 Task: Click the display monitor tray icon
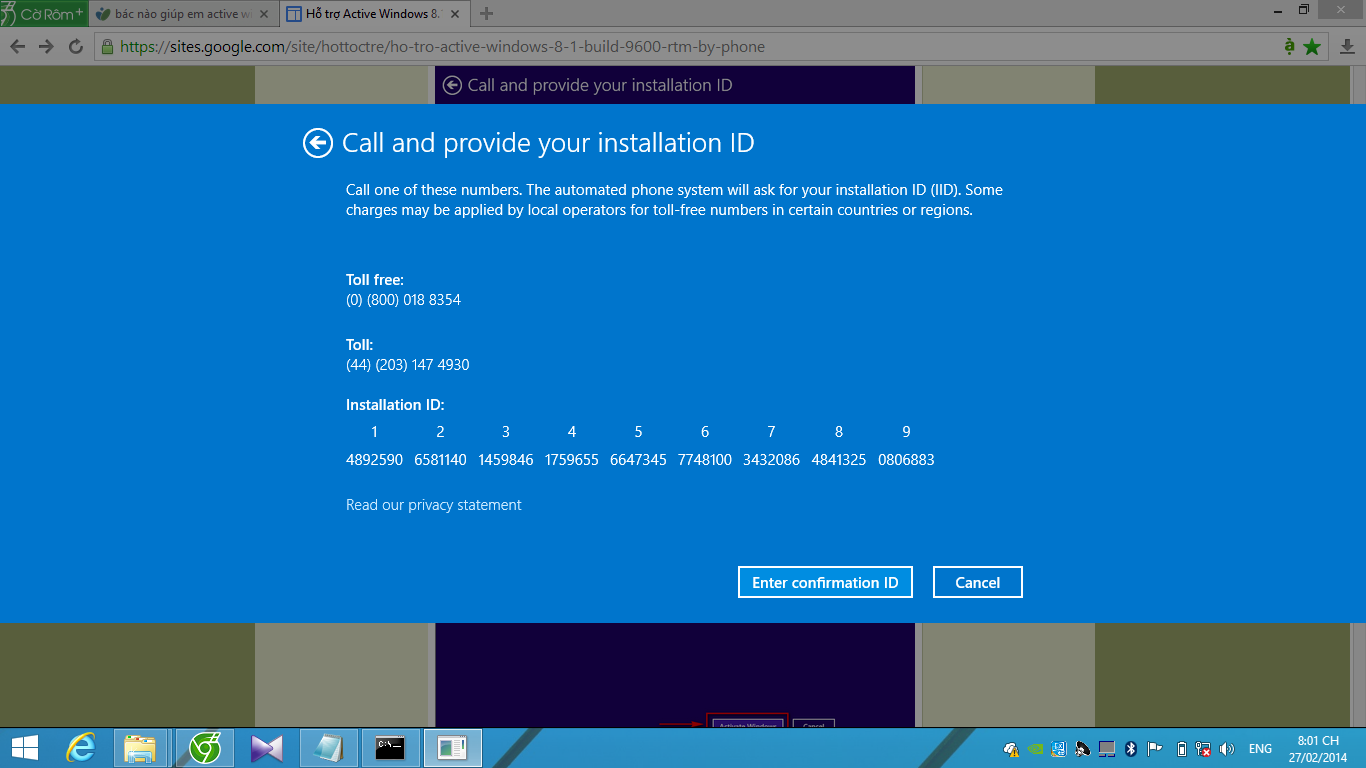click(x=1107, y=748)
